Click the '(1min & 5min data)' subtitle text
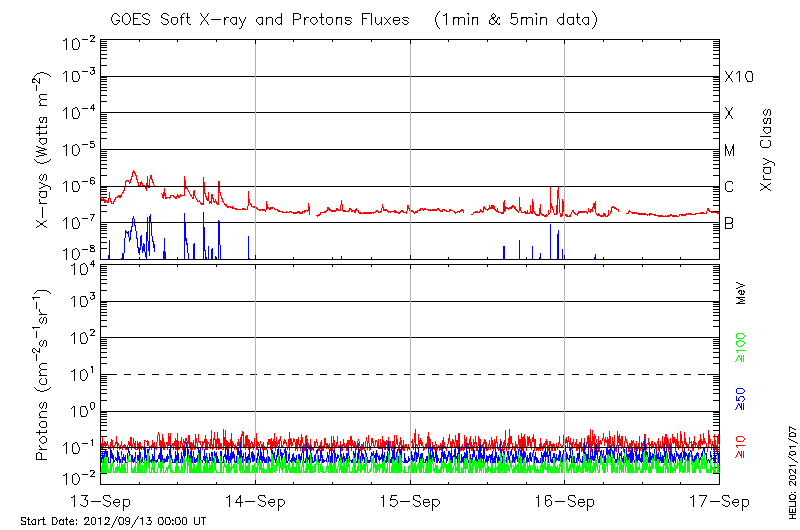Image resolution: width=800 pixels, height=530 pixels. point(511,20)
